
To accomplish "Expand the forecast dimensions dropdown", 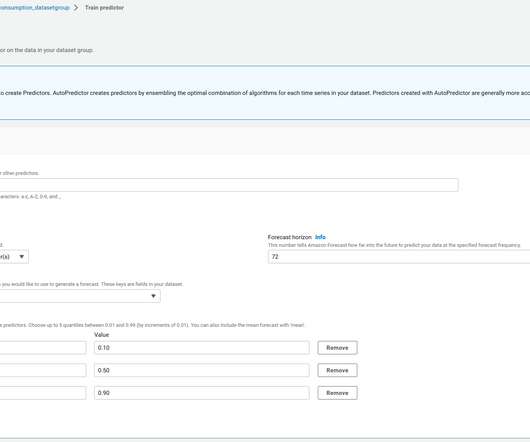I will [80, 296].
